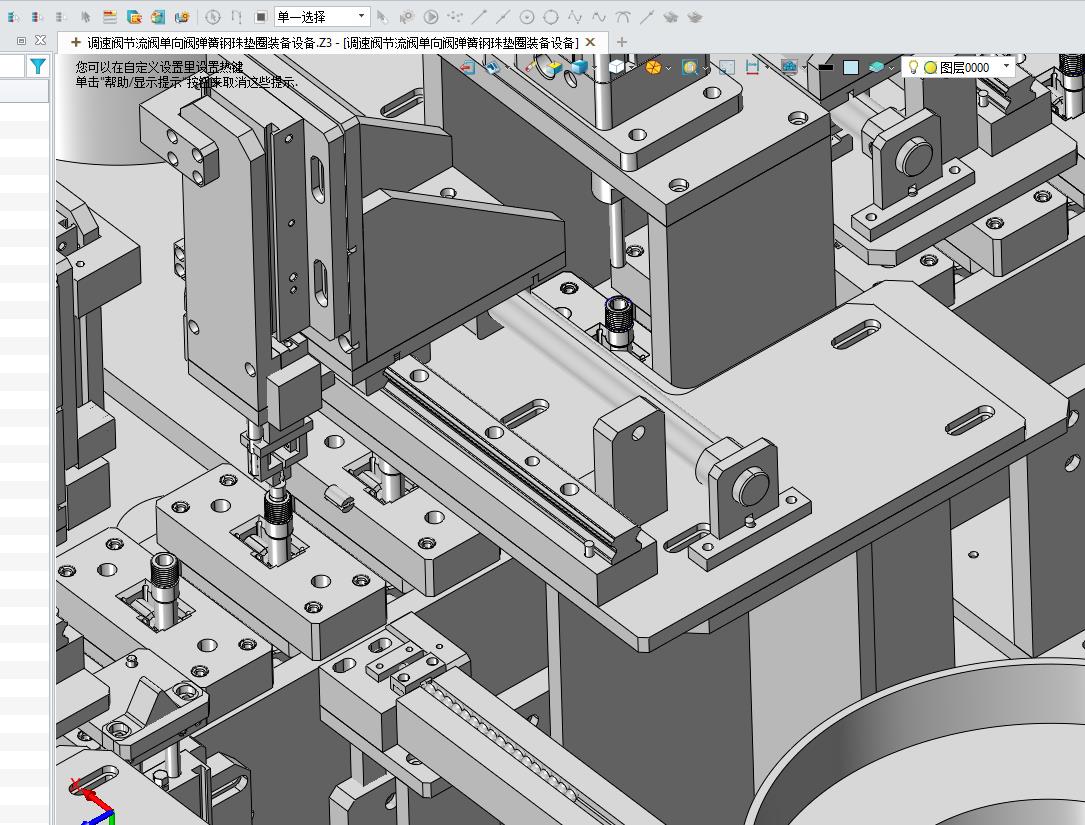
Task: Close the 调速阀节流阀 .Z3 document tab
Action: pos(590,42)
